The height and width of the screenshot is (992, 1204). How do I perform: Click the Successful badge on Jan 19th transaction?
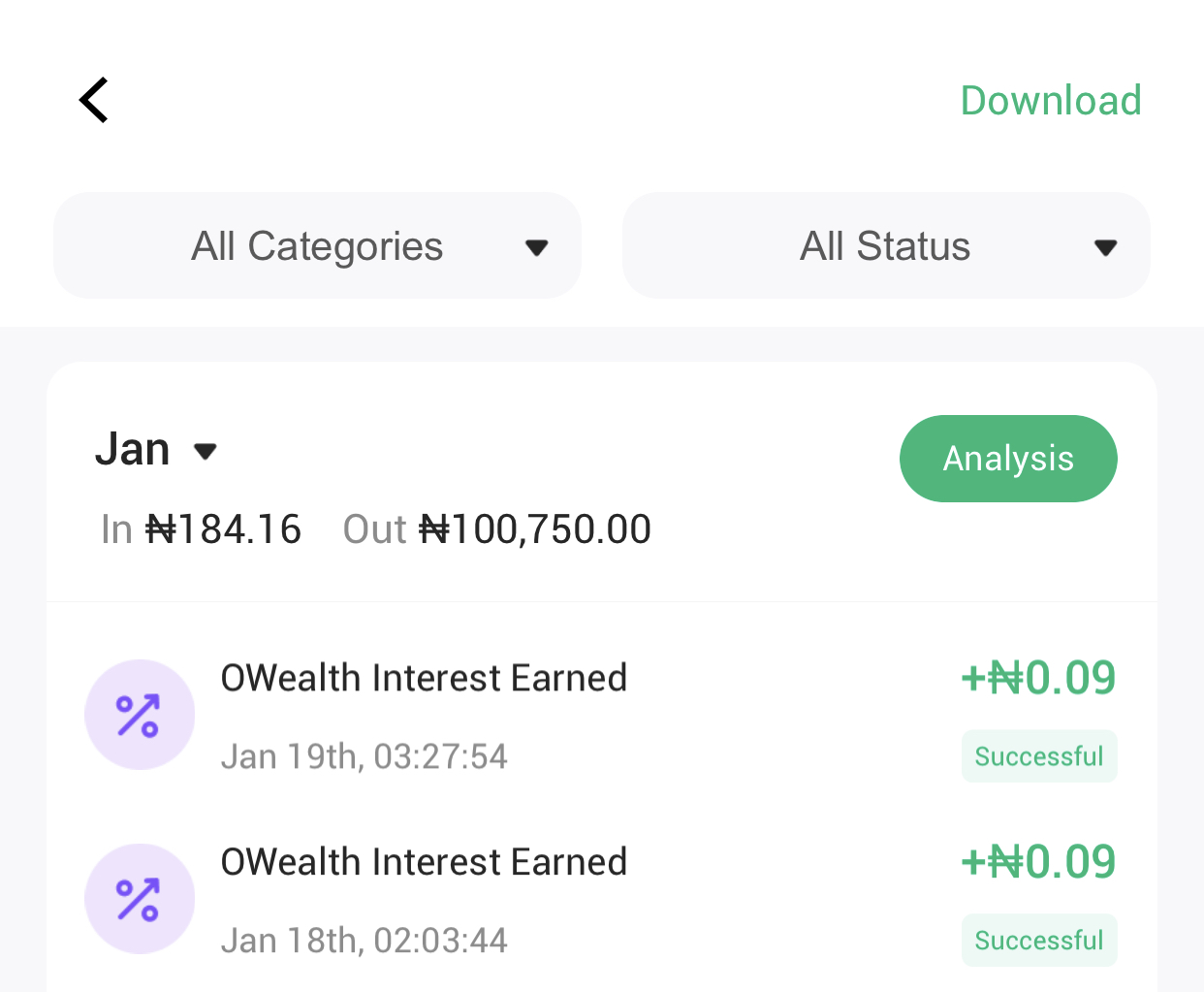(1038, 756)
